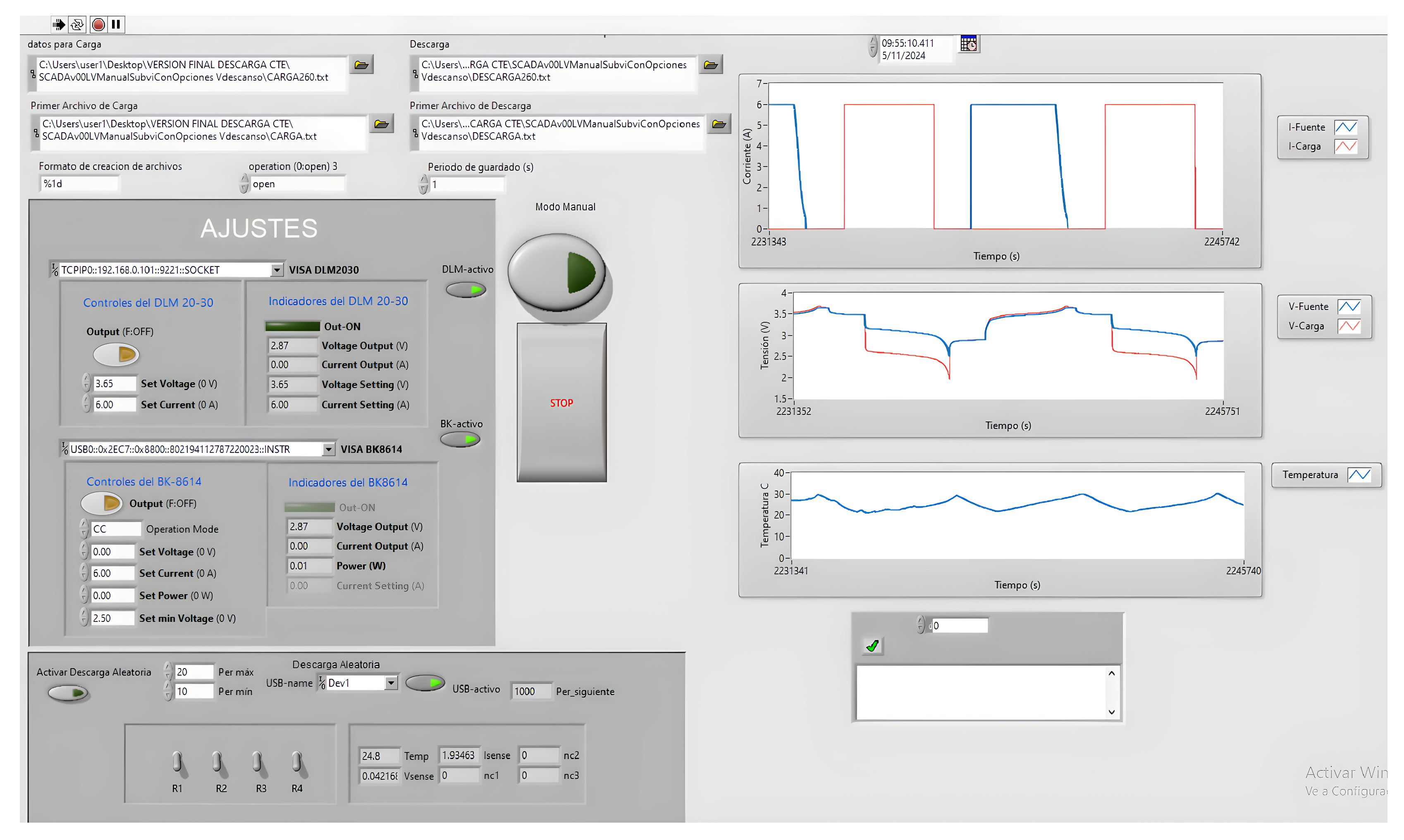Click the Pause toolbar icon
This screenshot has width=1404, height=840.
click(116, 24)
